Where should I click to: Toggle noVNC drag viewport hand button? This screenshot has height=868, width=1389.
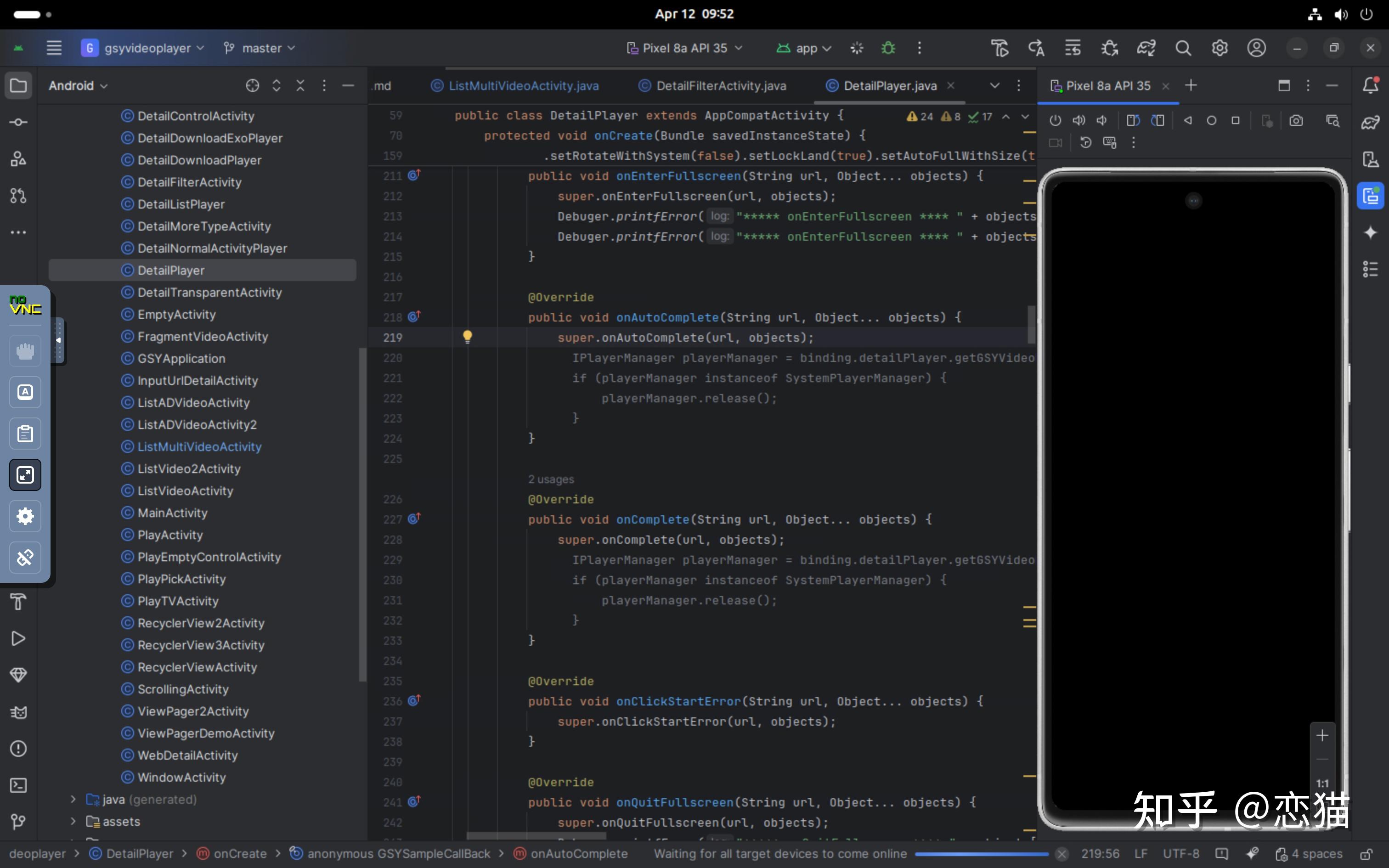click(25, 351)
